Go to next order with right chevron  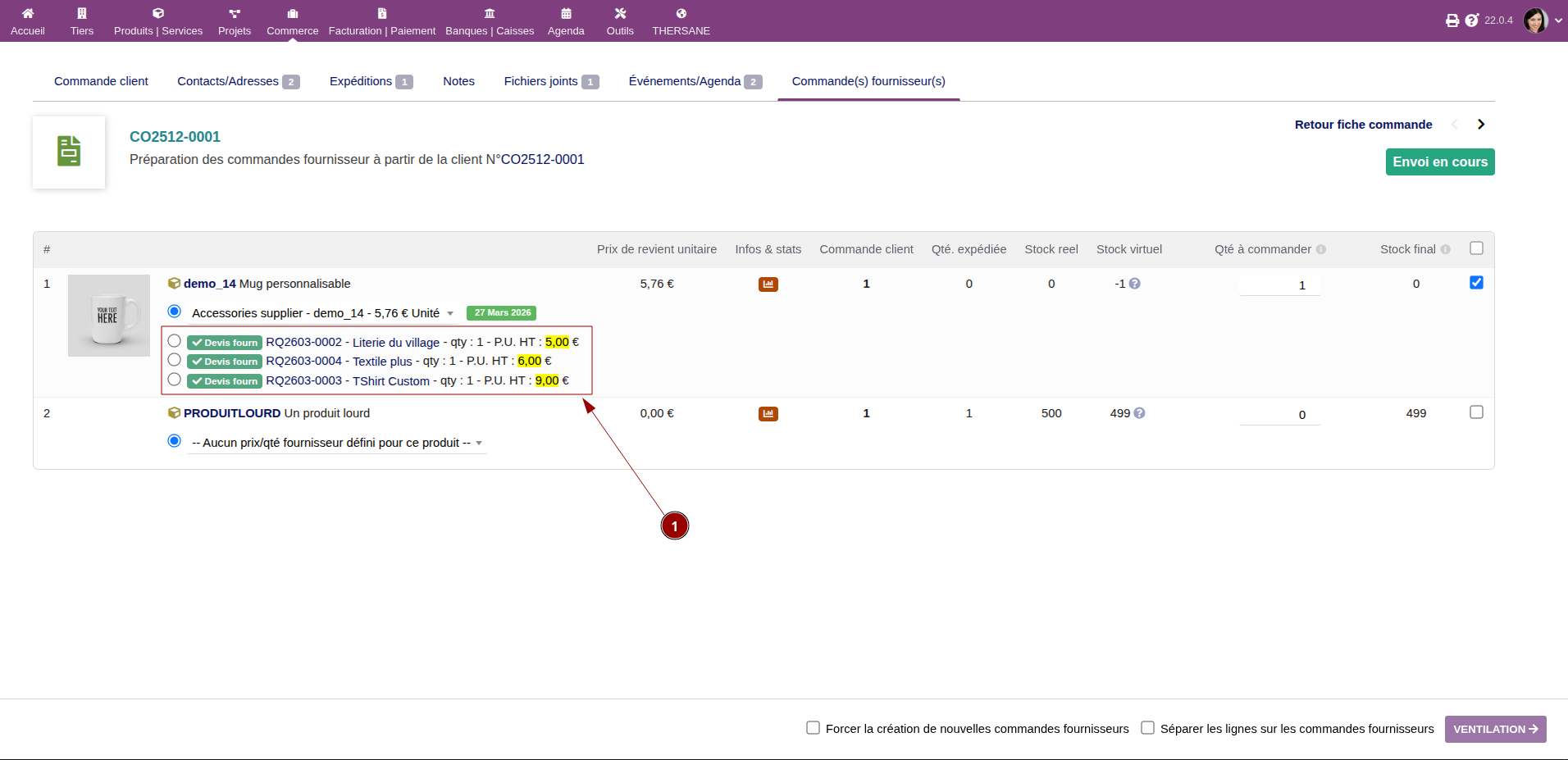click(x=1480, y=125)
